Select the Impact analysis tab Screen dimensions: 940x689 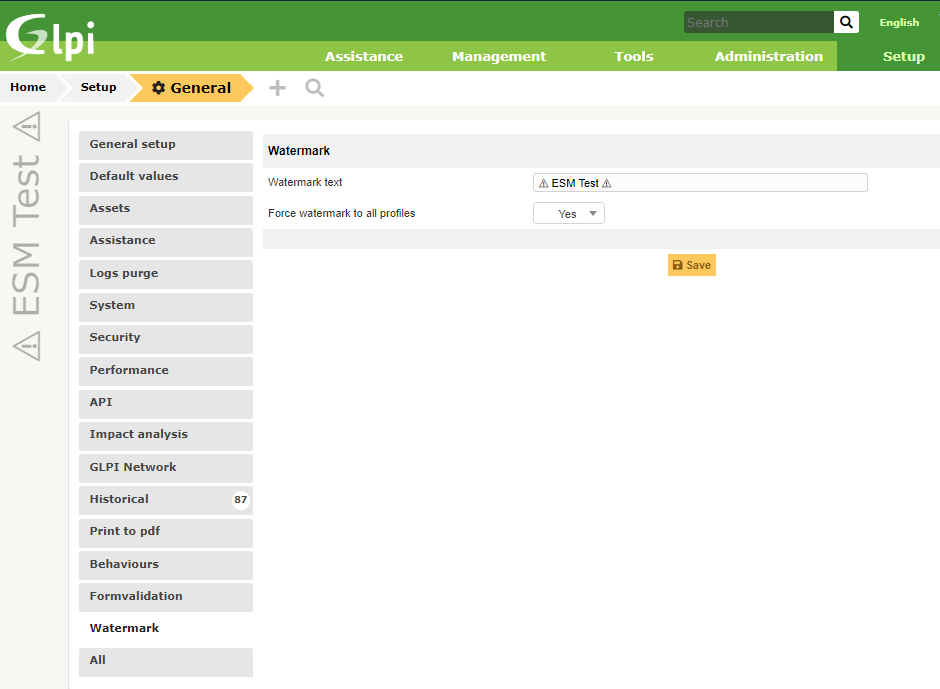coord(165,436)
